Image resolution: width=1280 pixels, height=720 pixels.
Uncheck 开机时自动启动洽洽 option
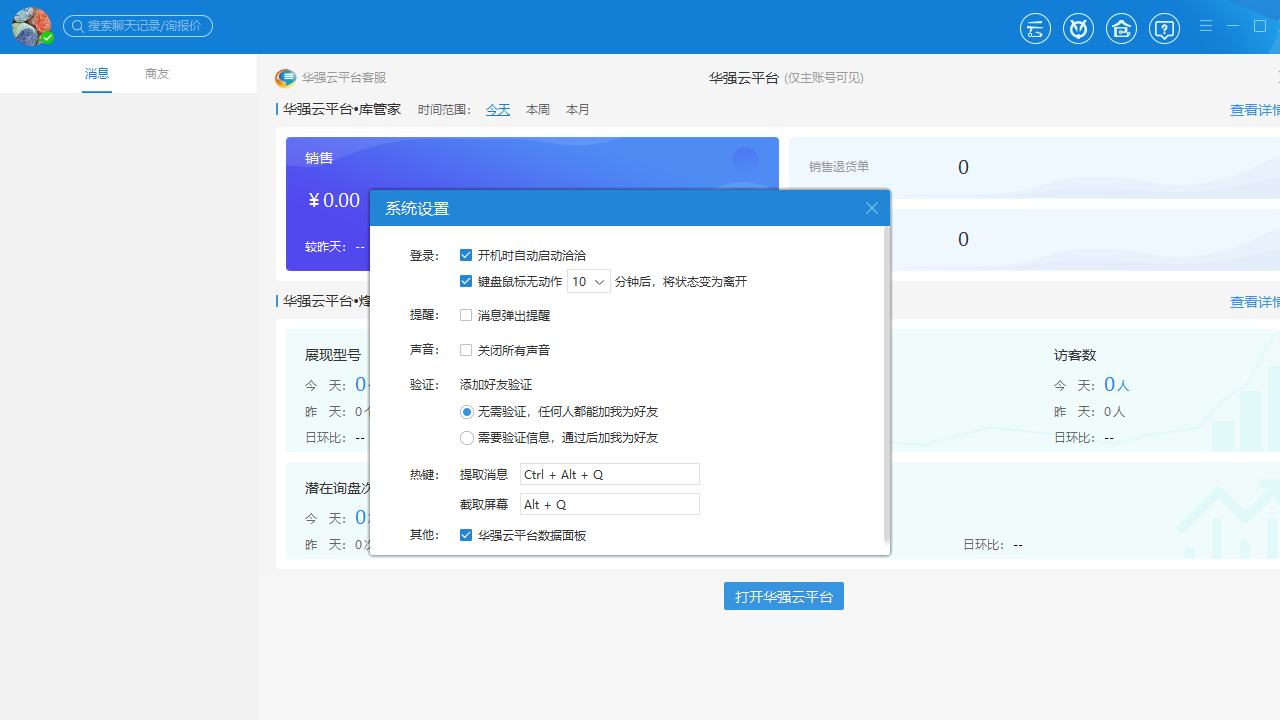point(466,254)
